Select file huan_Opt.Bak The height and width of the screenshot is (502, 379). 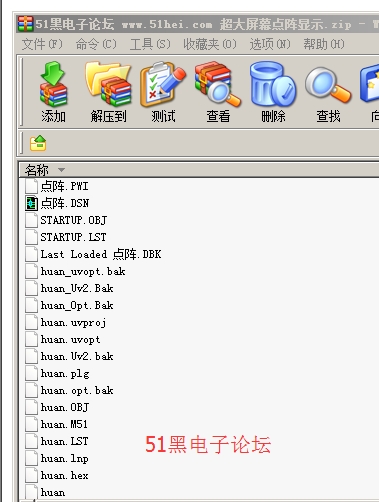coord(77,305)
